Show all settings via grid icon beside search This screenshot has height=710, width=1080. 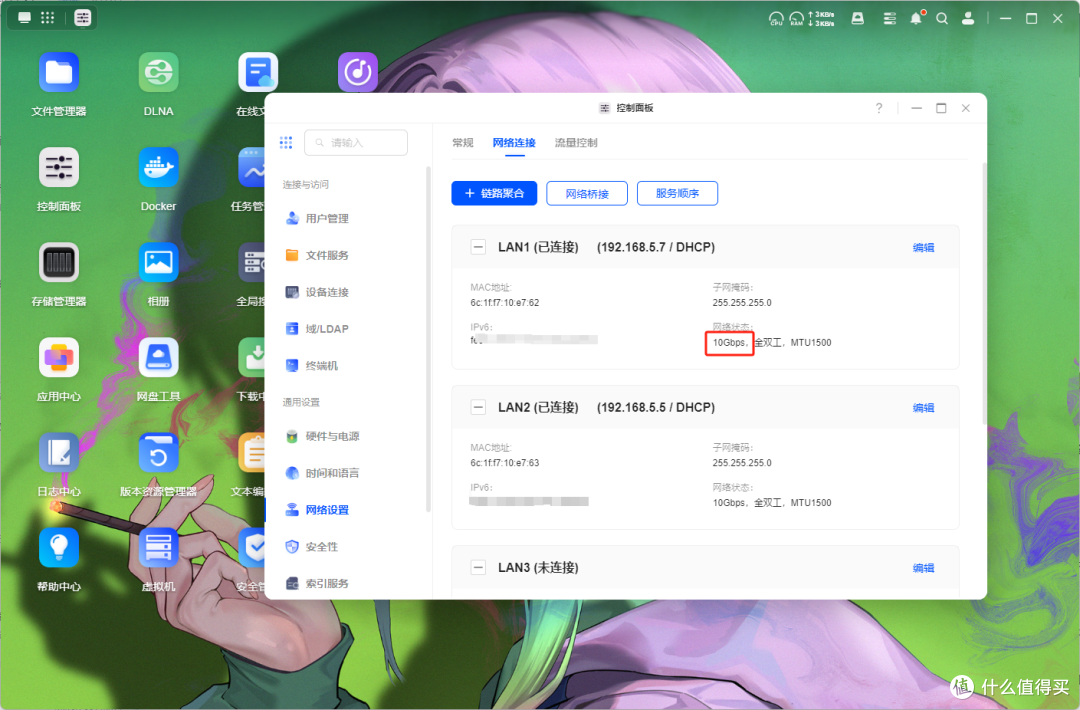(286, 143)
